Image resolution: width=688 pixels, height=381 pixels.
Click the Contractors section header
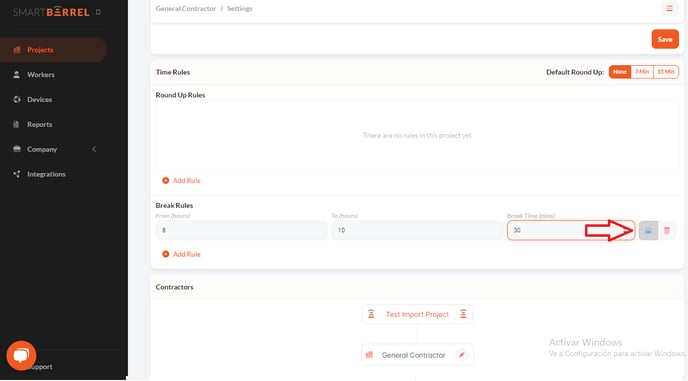click(174, 287)
